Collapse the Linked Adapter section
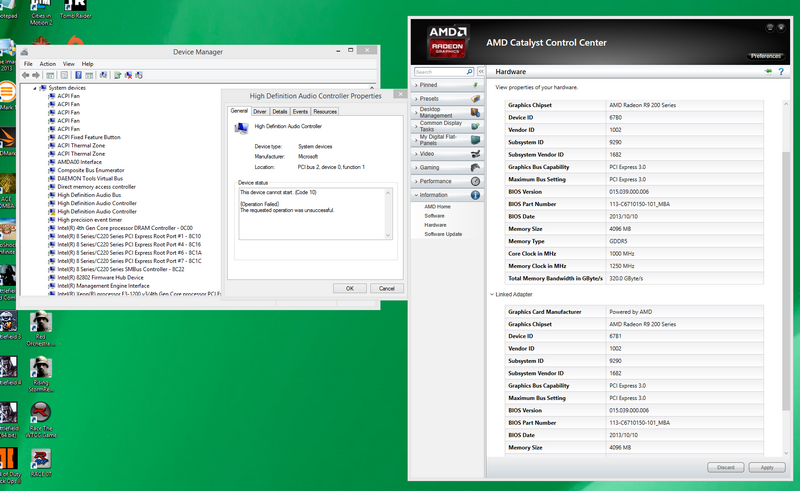800x491 pixels. point(493,294)
